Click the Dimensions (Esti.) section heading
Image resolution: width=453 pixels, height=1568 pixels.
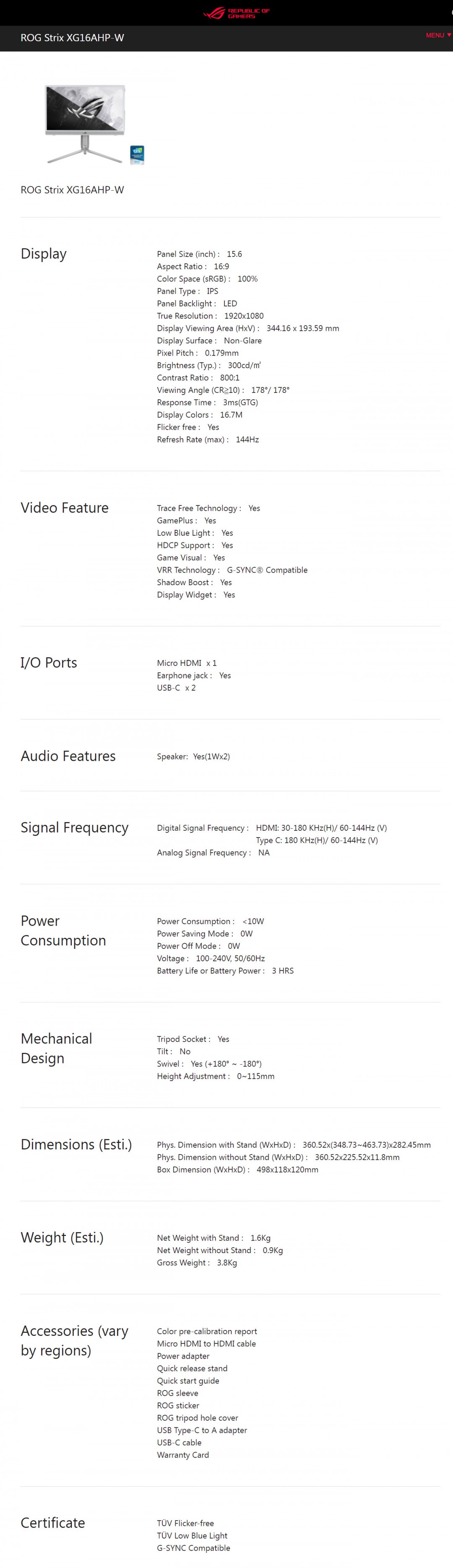click(76, 1144)
